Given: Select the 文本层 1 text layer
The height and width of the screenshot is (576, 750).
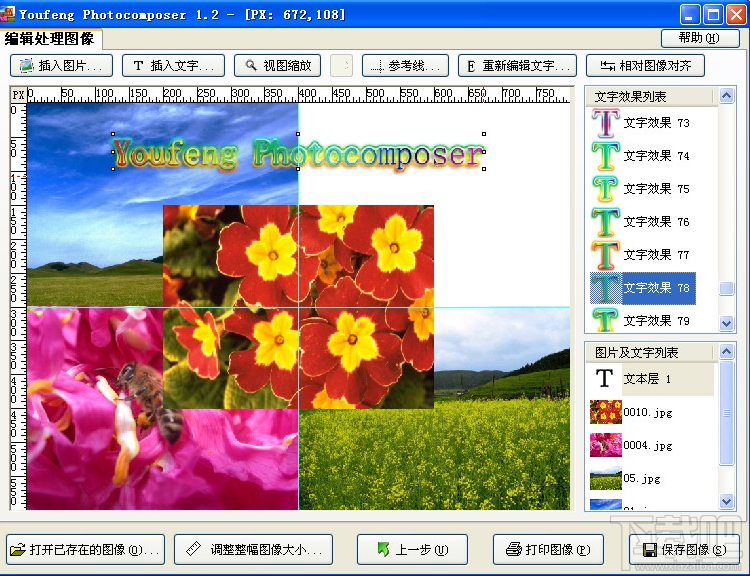Looking at the screenshot, I should pyautogui.click(x=651, y=379).
